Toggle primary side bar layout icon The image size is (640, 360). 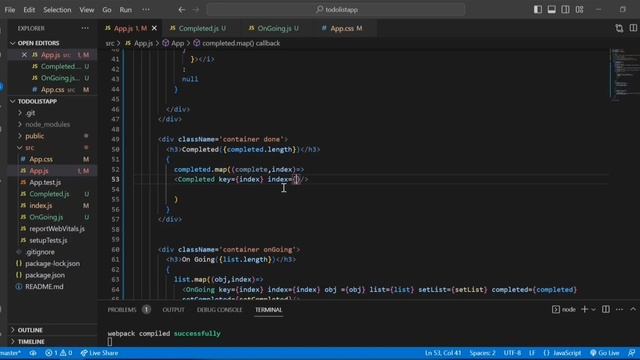coord(538,9)
